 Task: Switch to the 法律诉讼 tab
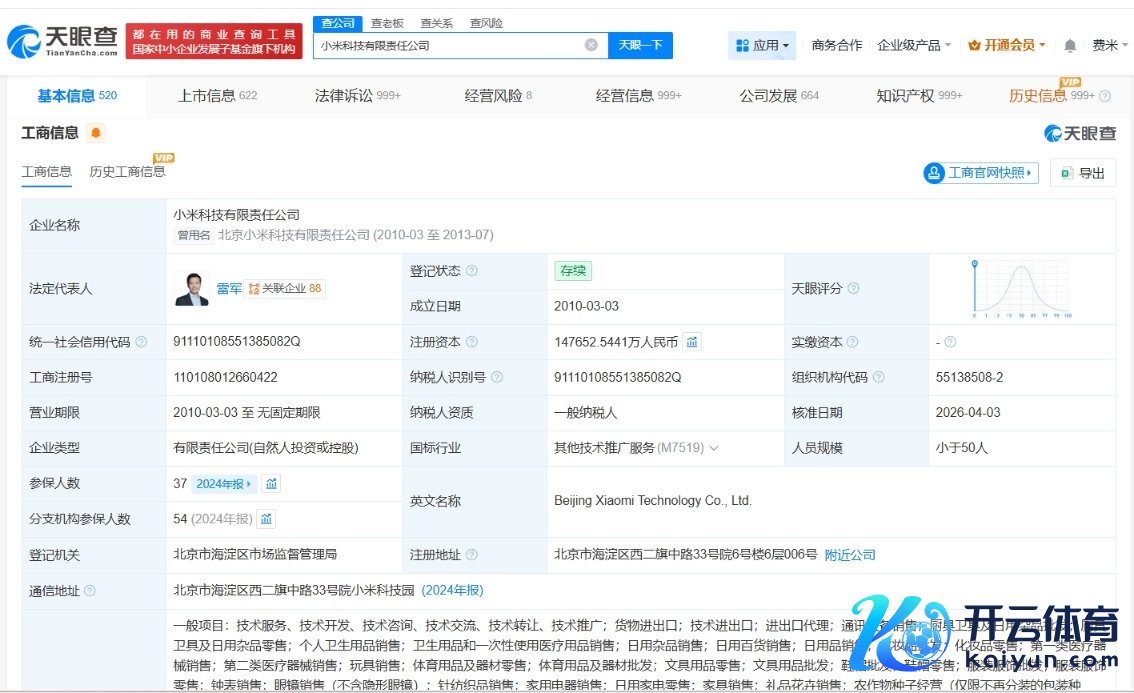357,96
